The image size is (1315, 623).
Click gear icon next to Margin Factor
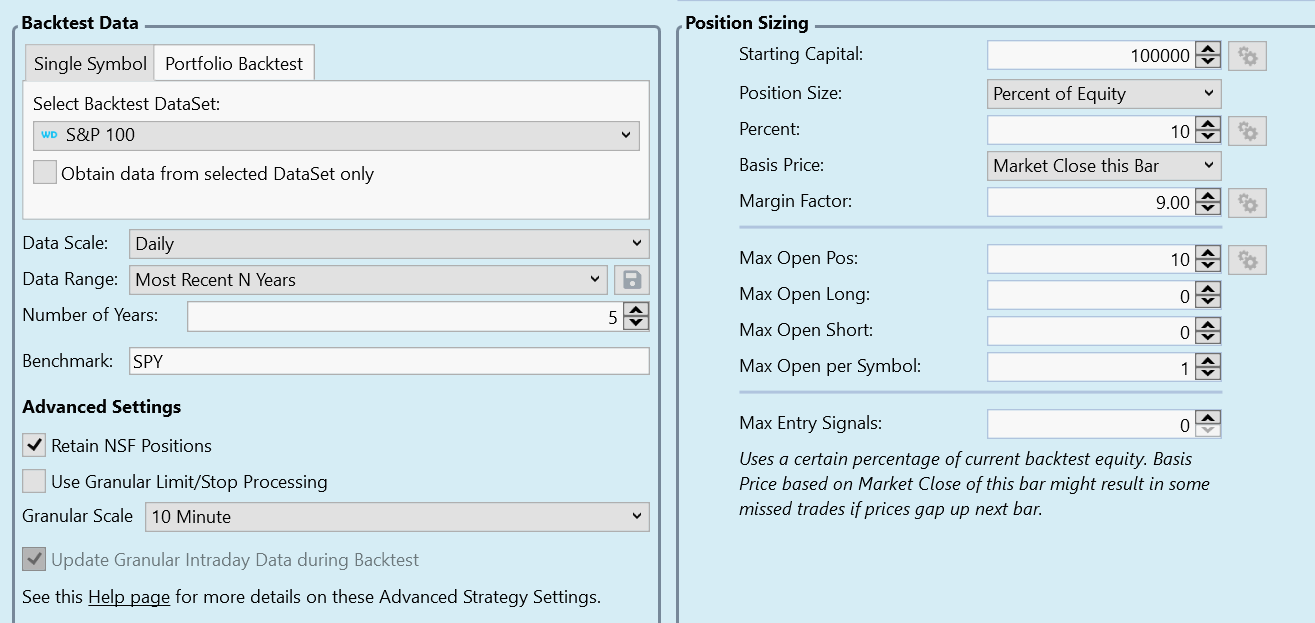click(1247, 203)
